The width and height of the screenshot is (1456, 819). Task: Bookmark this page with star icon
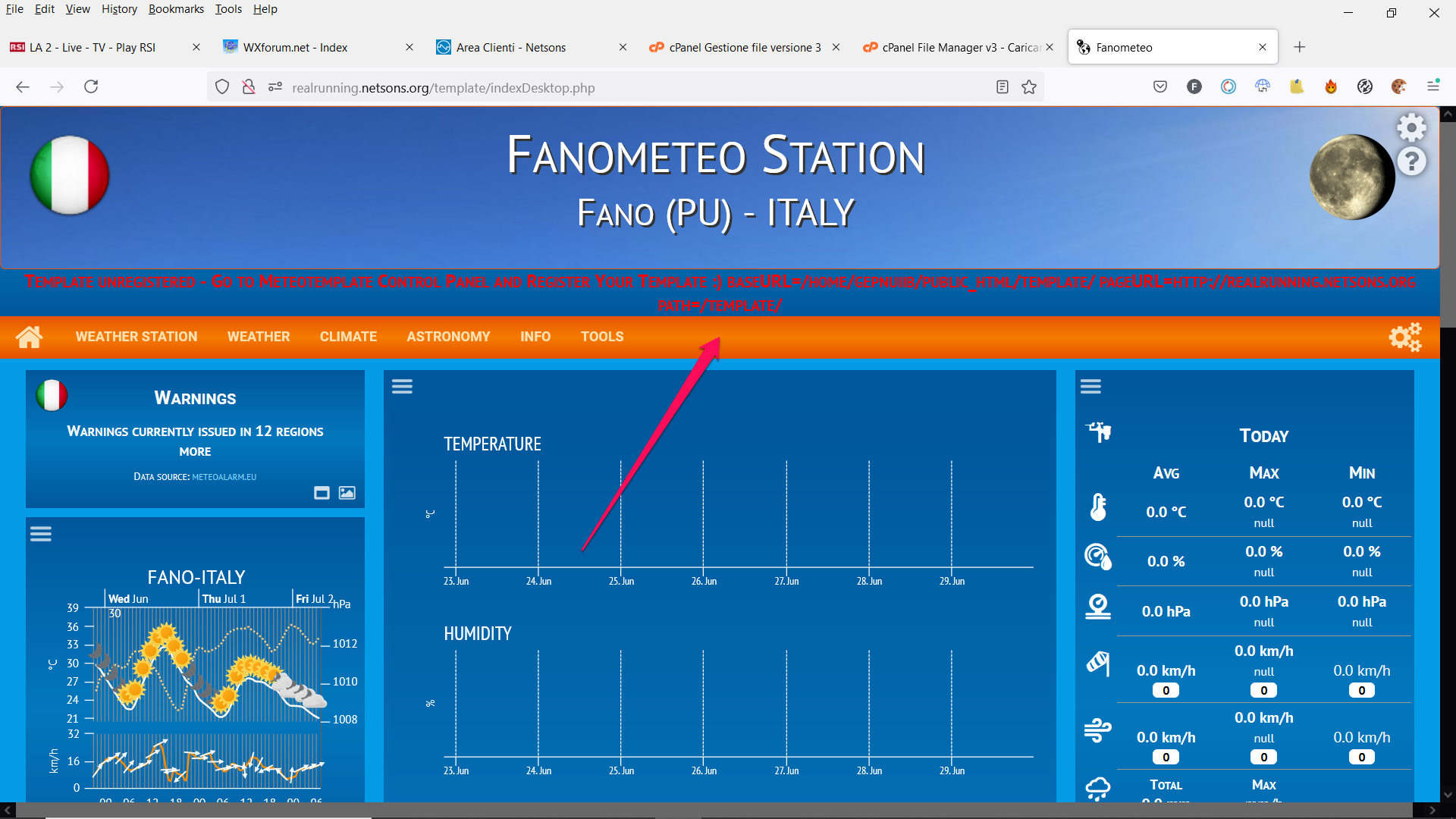pos(1029,87)
